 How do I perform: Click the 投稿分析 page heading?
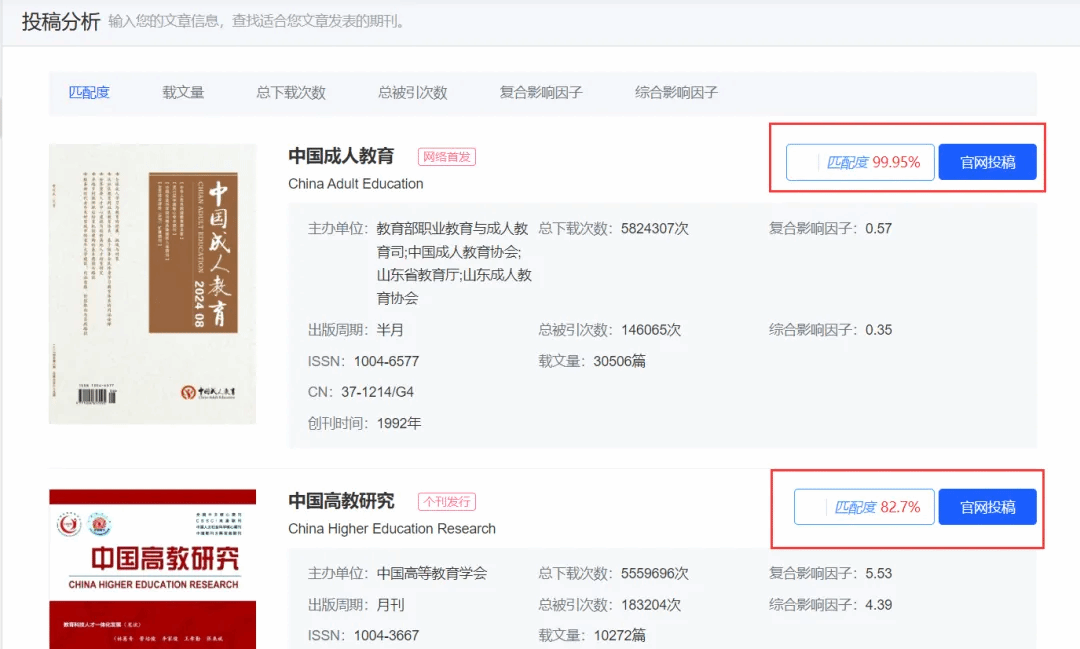(61, 21)
